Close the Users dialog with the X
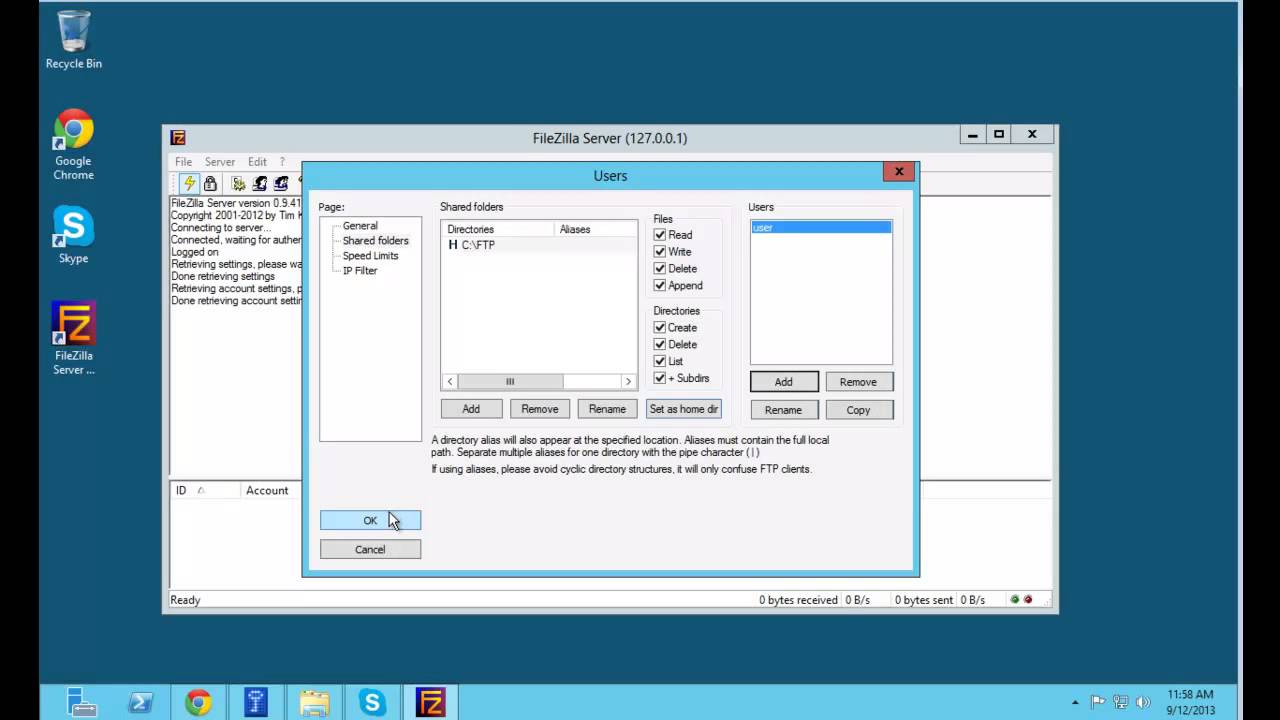1280x720 pixels. coord(898,172)
